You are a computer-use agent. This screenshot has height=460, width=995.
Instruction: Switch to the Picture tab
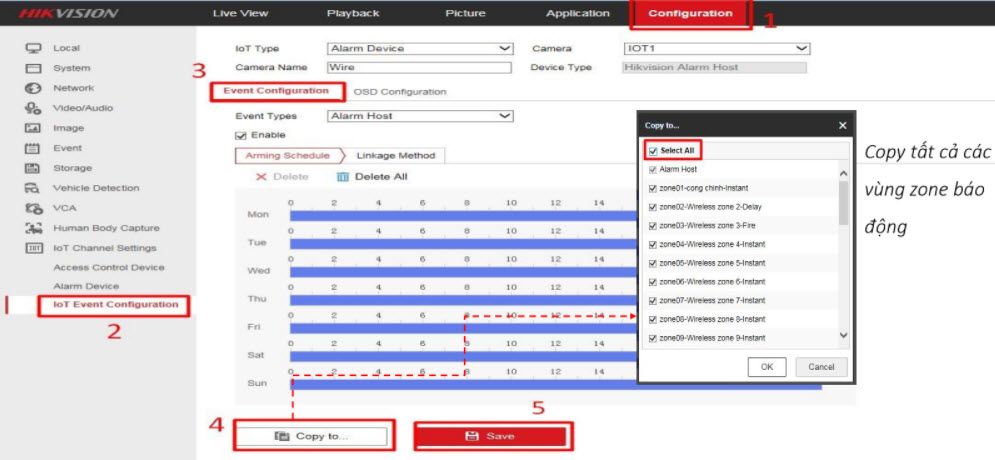[465, 13]
